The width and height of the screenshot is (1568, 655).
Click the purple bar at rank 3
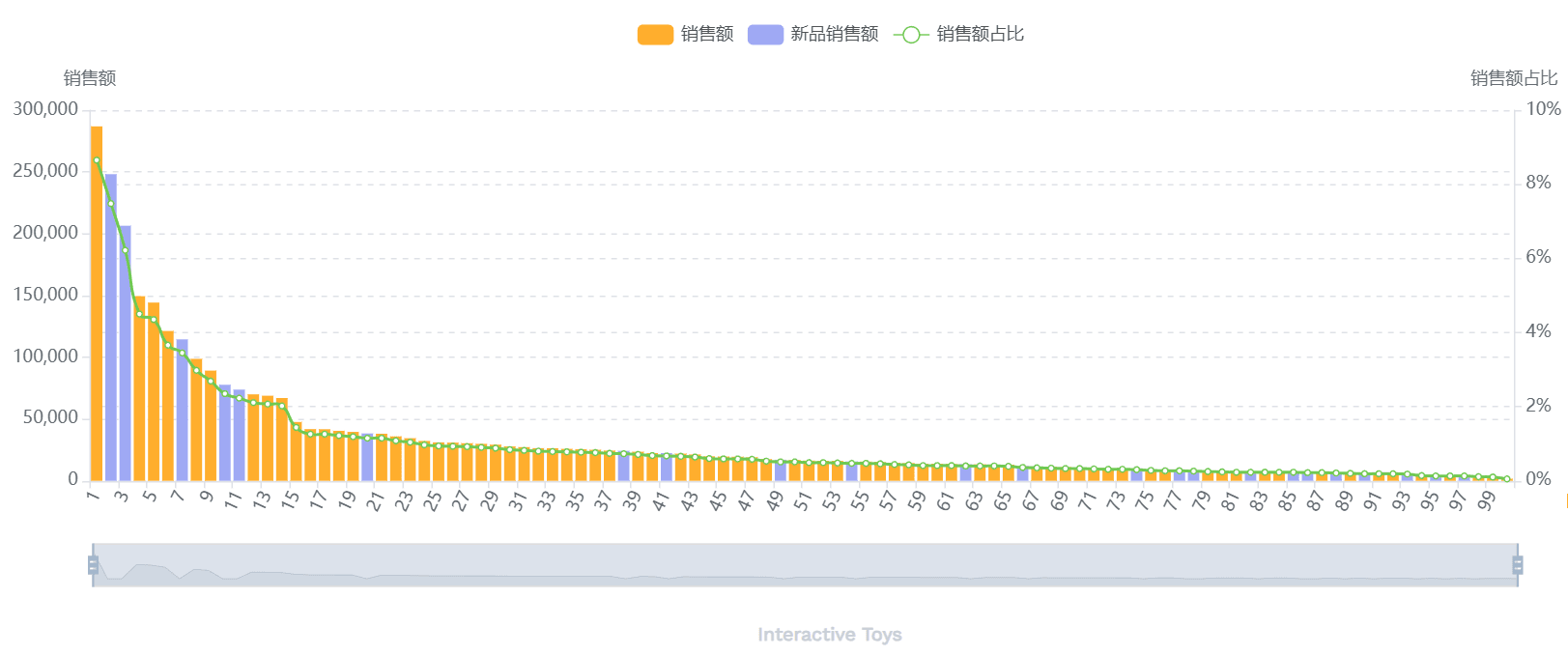click(x=126, y=357)
